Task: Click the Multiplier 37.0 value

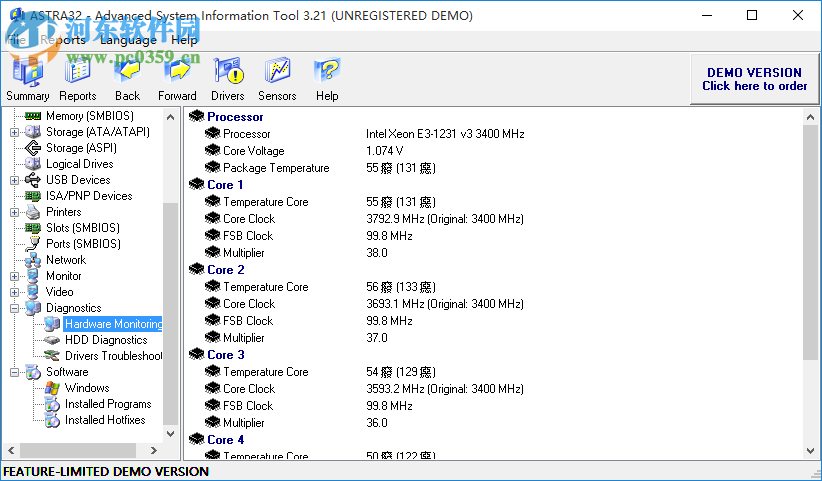Action: pyautogui.click(x=376, y=338)
